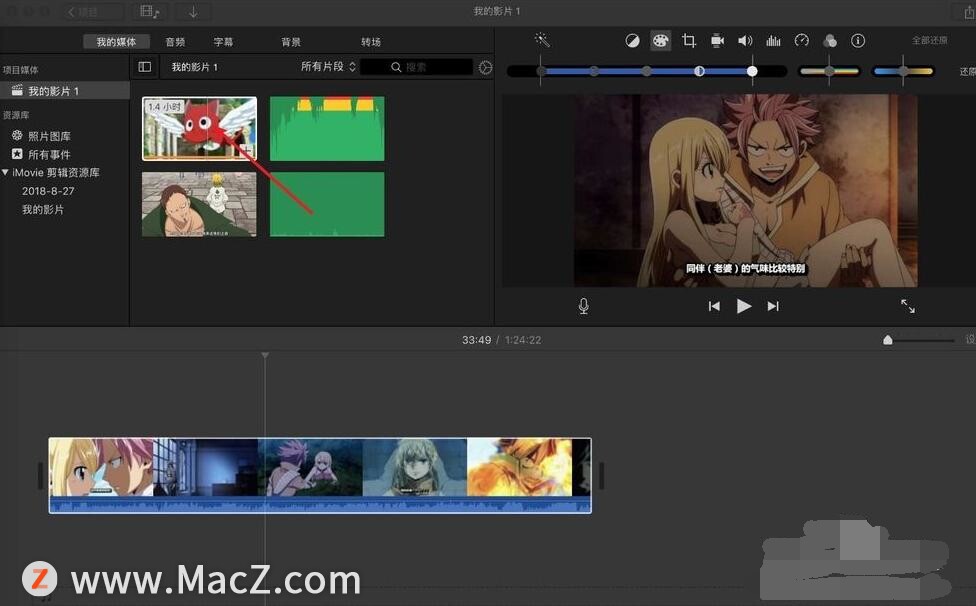Switch to 我的媒体 tab
Screen dimensions: 976x606
point(116,42)
